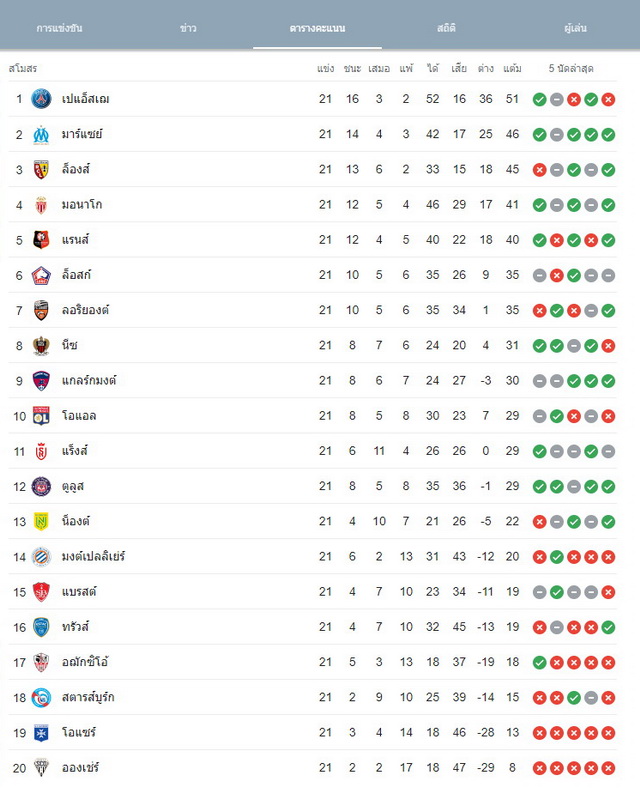640x788 pixels.
Task: Click PSG's most recent red loss indicator
Action: (608, 100)
